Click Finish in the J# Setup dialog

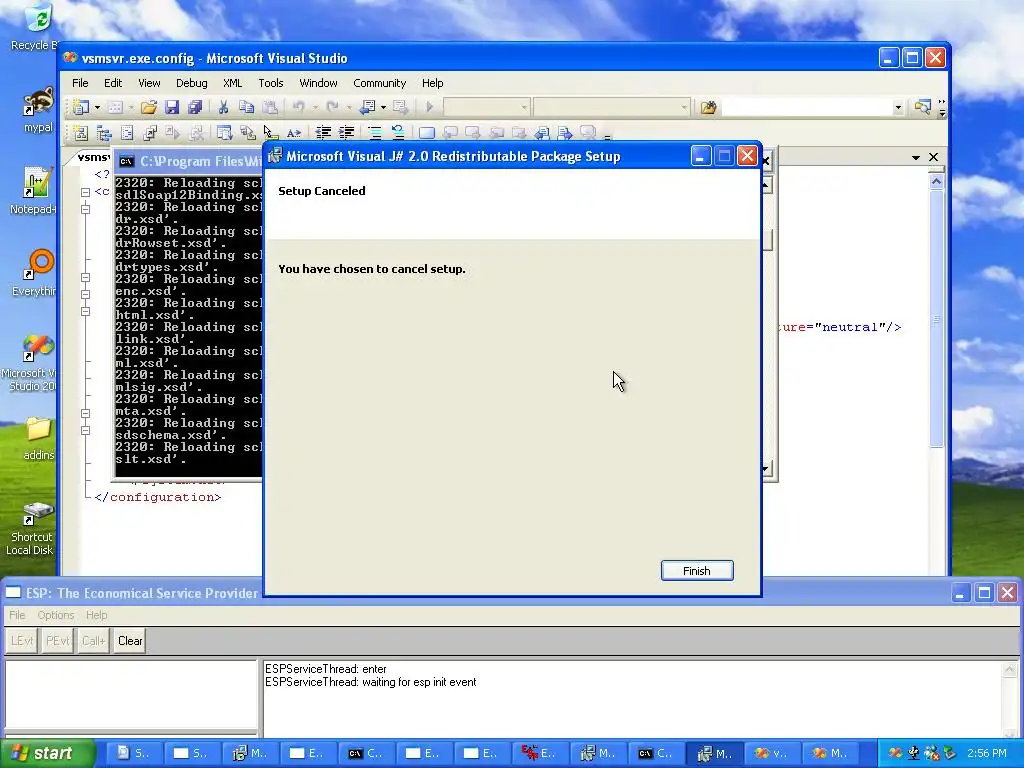coord(697,571)
